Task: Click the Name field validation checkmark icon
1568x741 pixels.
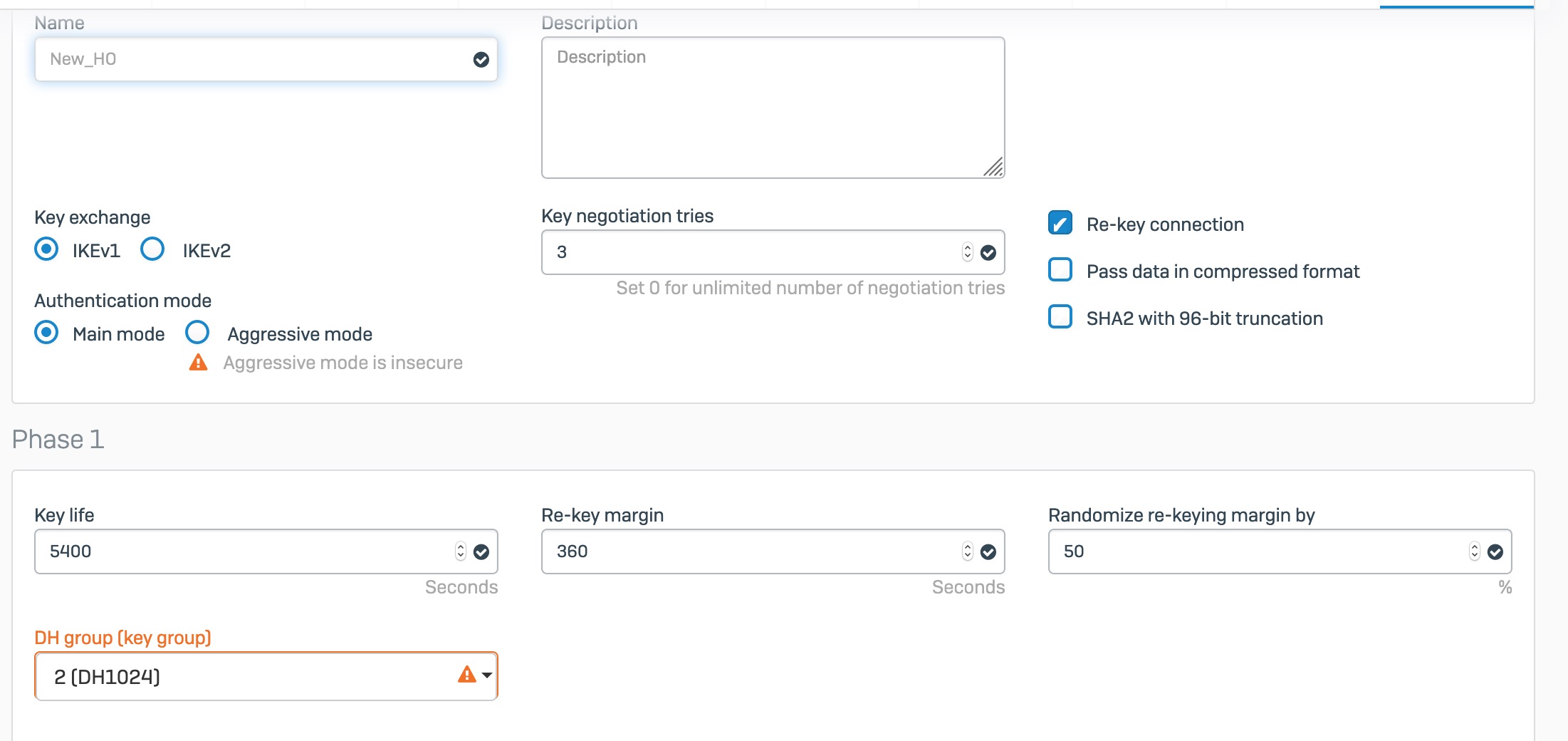Action: pos(481,60)
